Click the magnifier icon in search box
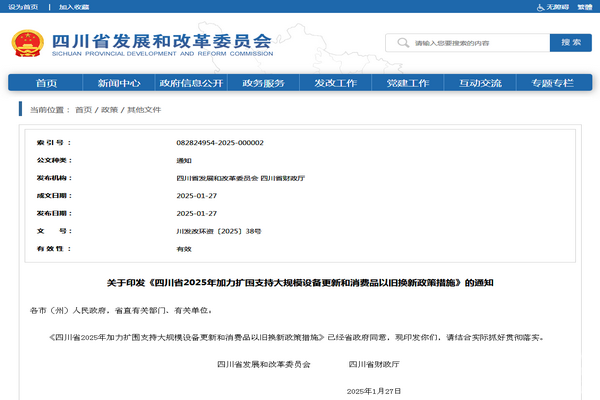The width and height of the screenshot is (600, 400). pyautogui.click(x=402, y=43)
